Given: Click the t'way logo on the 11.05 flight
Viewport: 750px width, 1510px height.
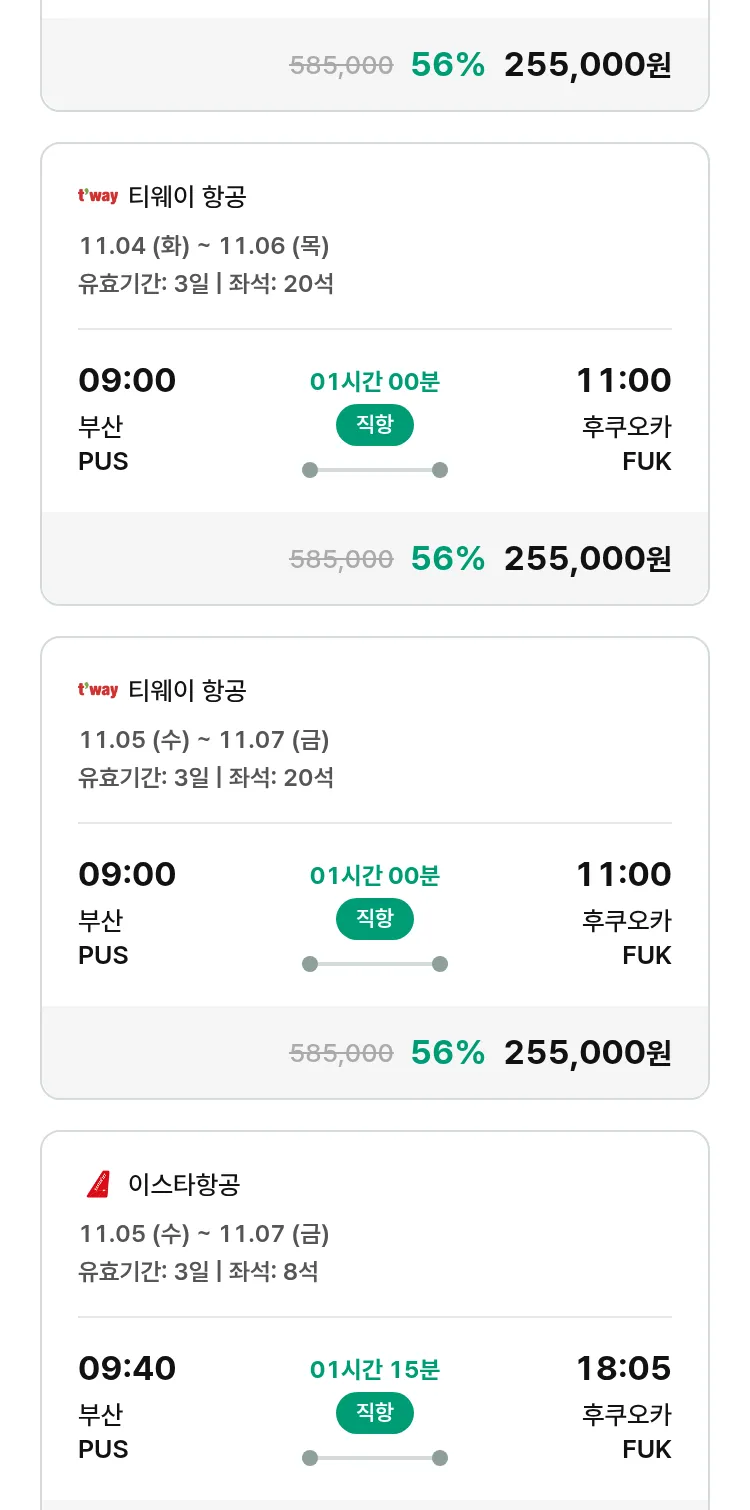Looking at the screenshot, I should [98, 690].
